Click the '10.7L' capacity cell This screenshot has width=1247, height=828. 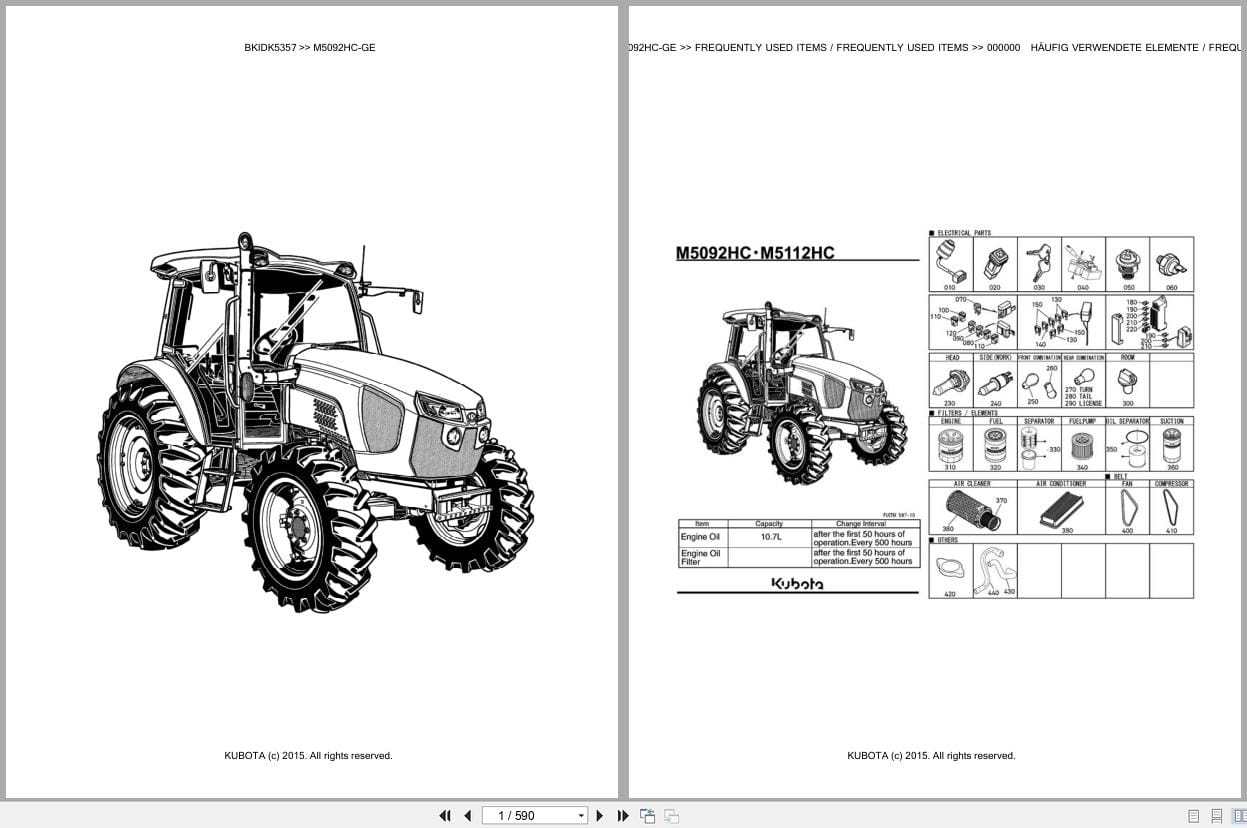click(x=770, y=538)
